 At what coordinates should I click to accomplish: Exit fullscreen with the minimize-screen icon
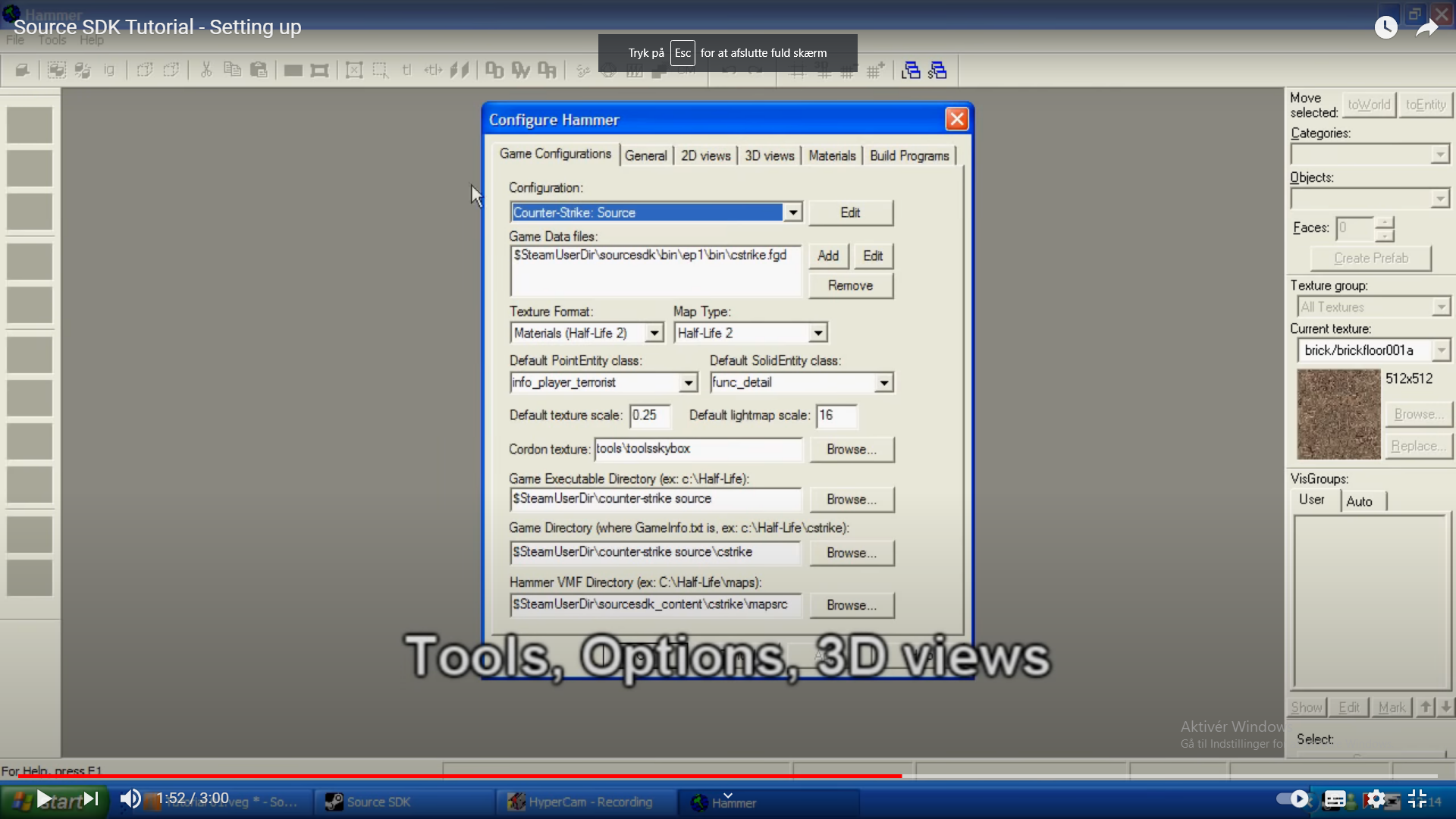point(1417,799)
